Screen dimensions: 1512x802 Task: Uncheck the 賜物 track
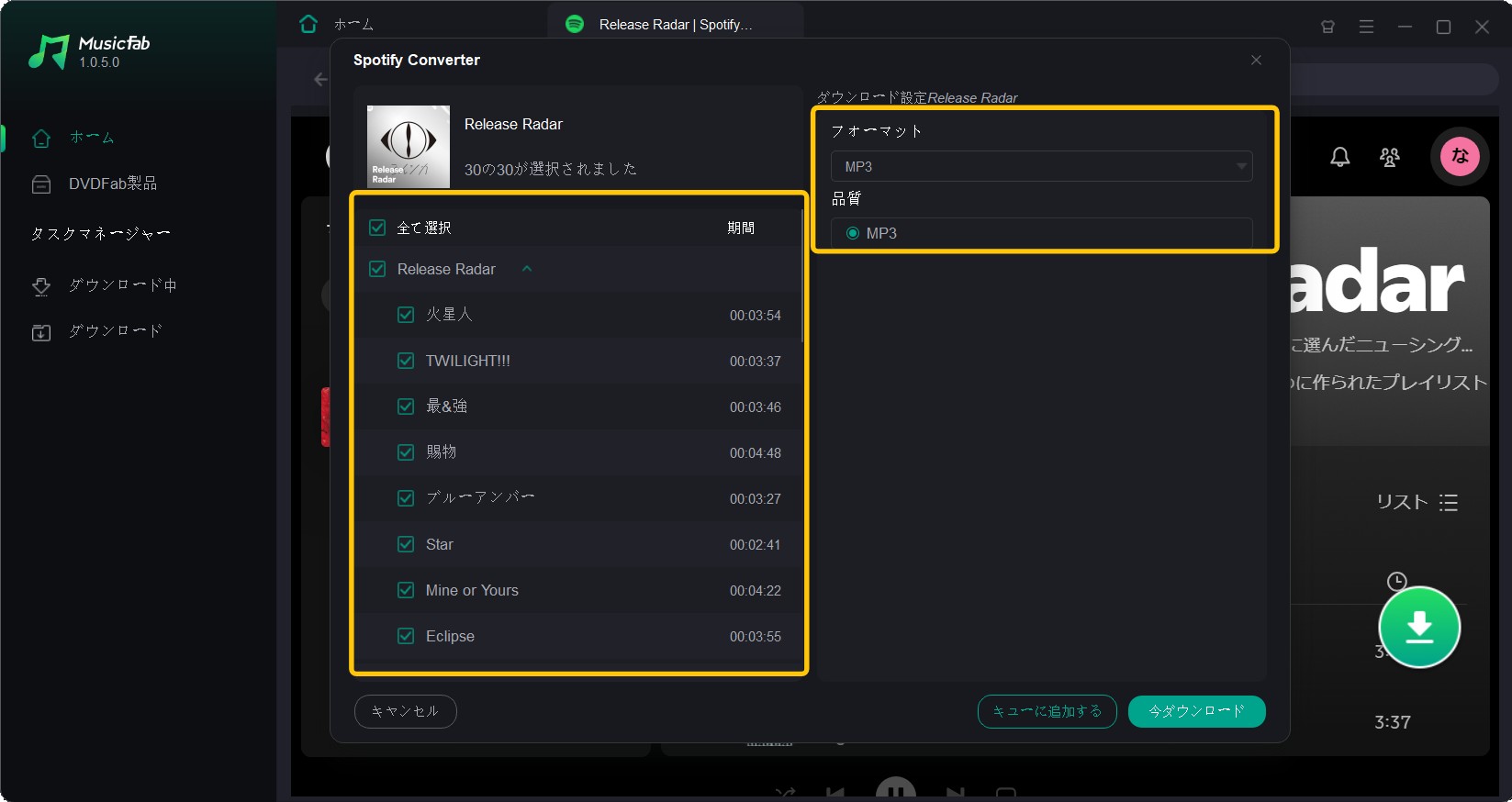click(406, 452)
